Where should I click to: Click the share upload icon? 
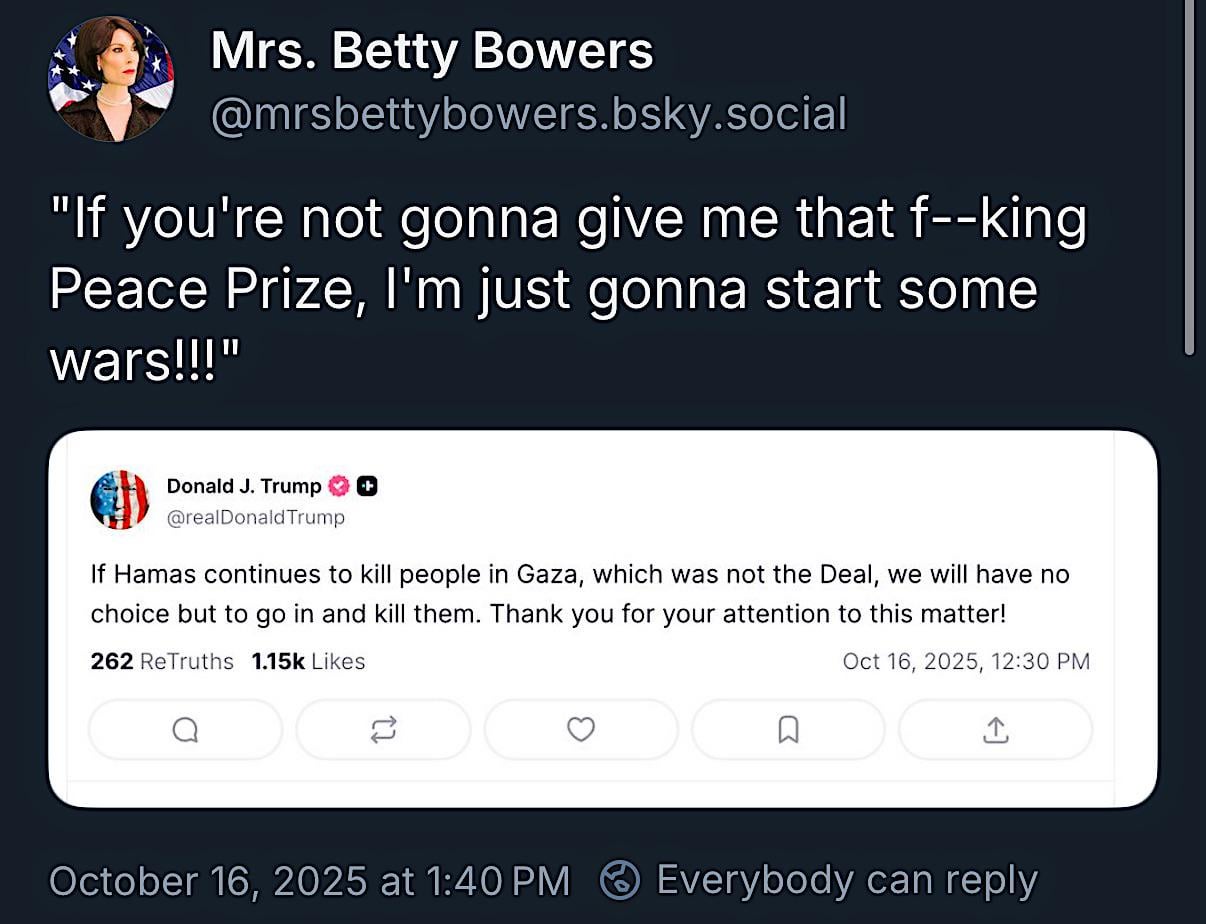point(995,731)
